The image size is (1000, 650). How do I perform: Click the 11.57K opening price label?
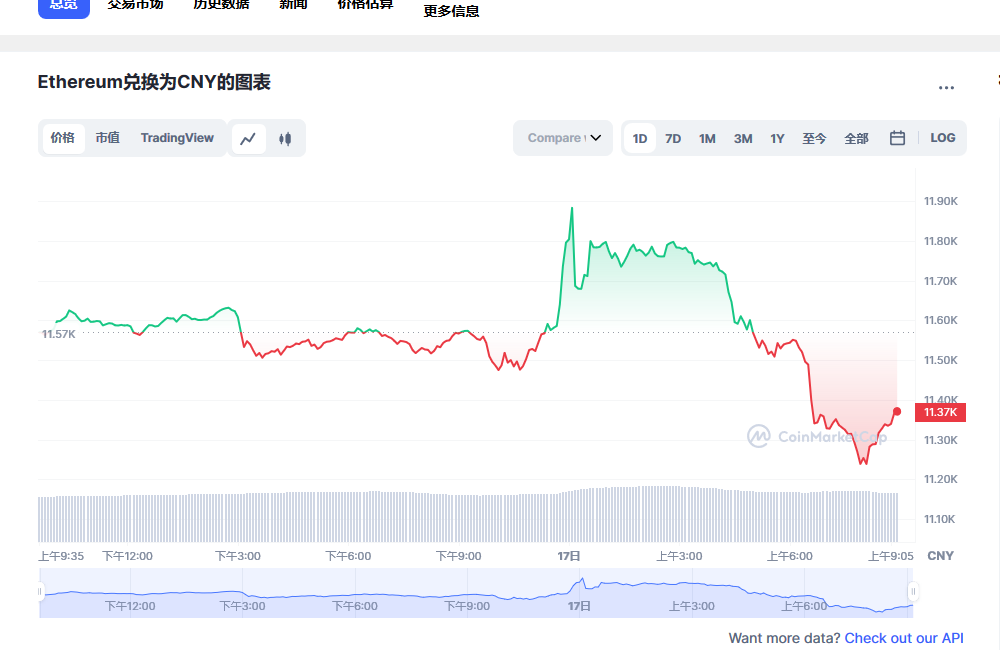59,334
